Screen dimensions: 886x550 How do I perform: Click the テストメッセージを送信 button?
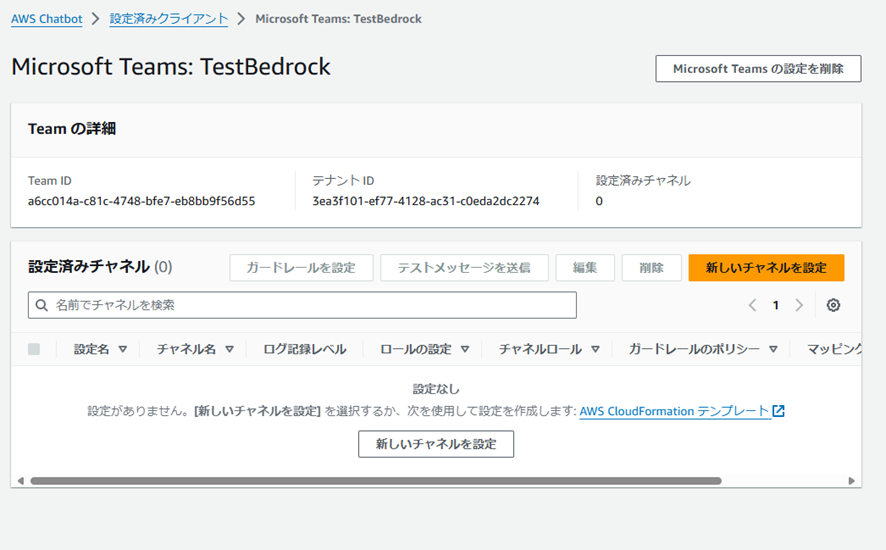tap(464, 267)
